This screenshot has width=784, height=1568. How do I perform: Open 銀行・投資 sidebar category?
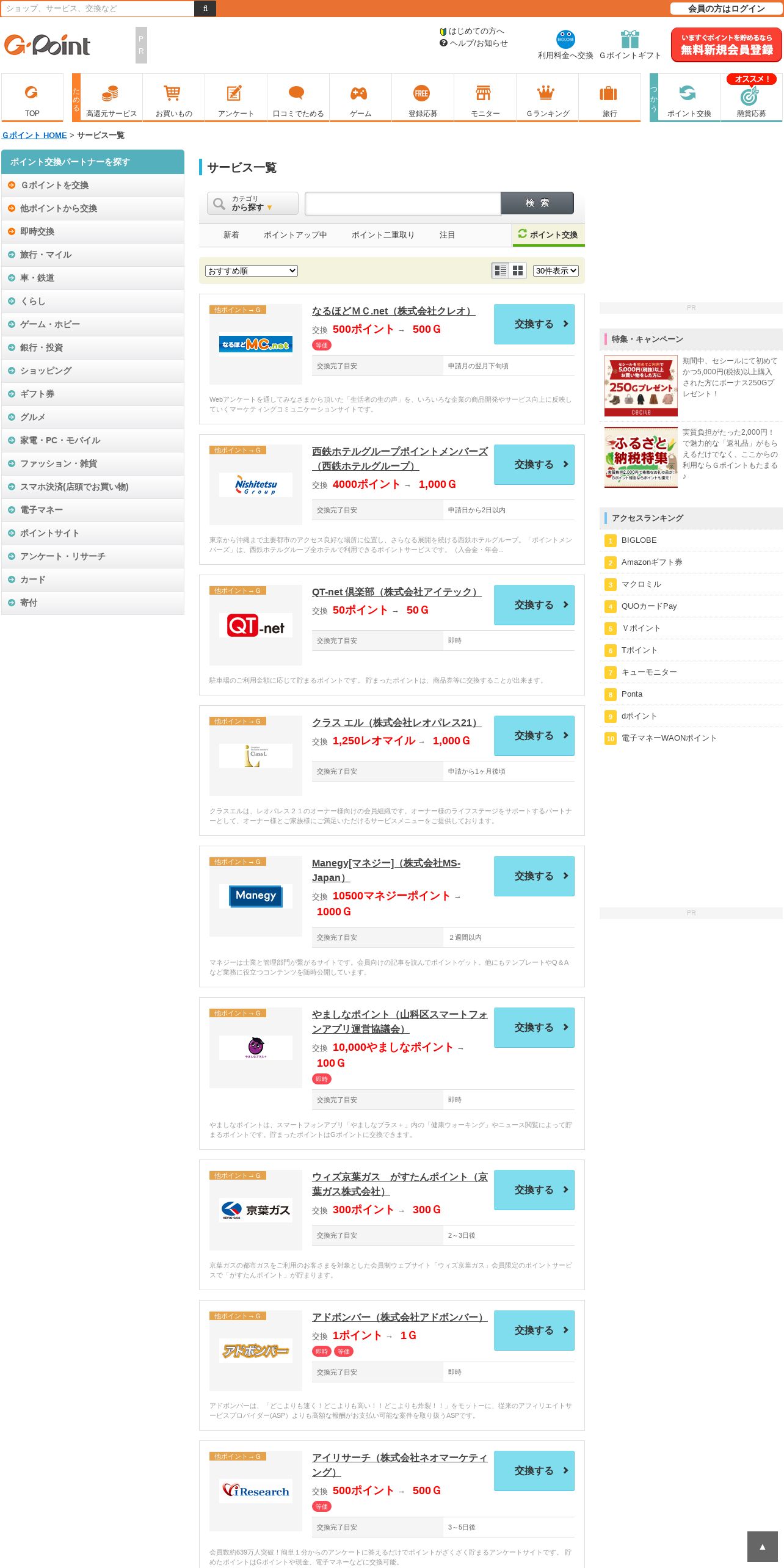(x=93, y=347)
